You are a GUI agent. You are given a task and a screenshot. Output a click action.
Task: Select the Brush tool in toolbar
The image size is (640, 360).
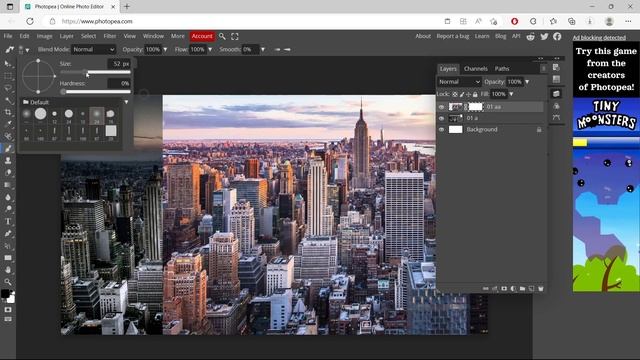point(8,148)
